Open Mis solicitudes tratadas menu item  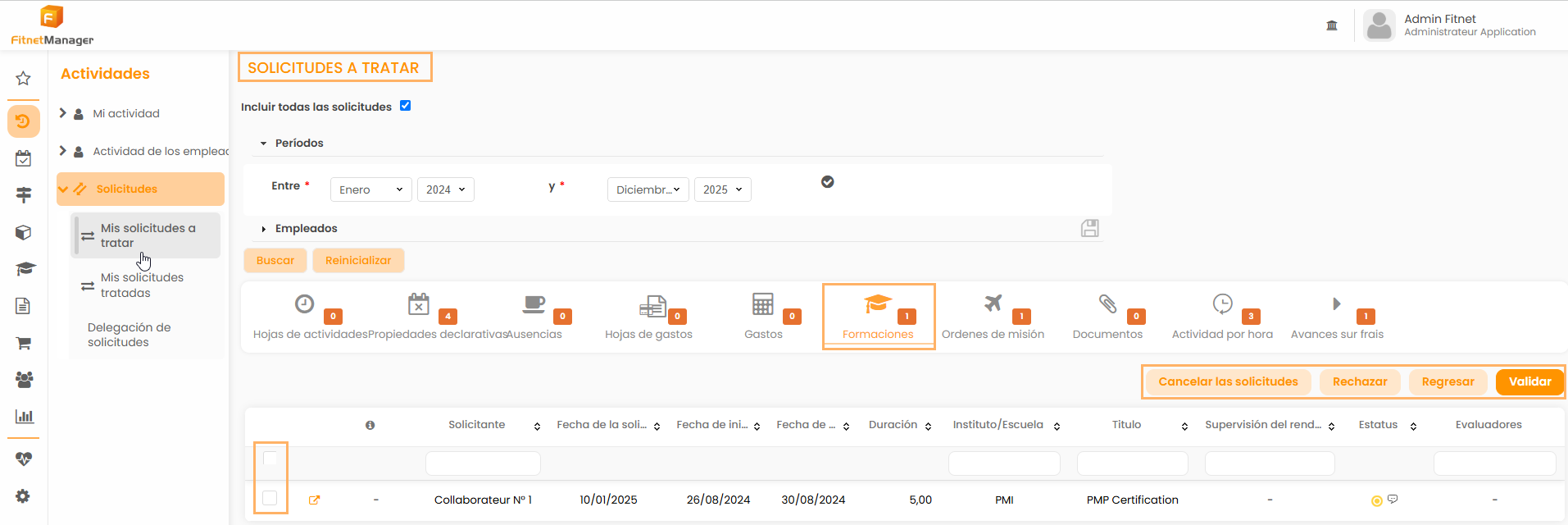pyautogui.click(x=142, y=285)
